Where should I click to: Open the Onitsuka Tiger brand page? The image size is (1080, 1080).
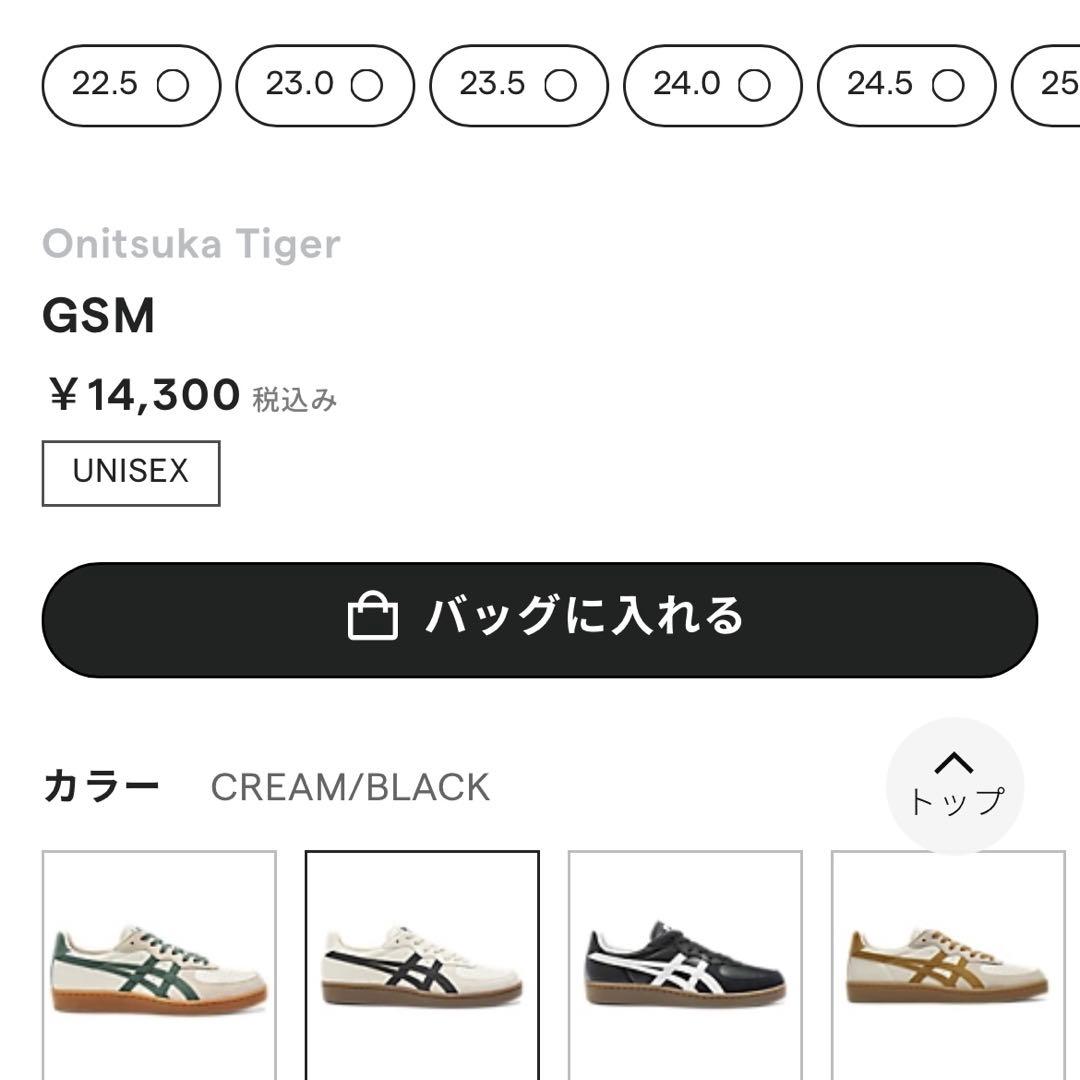193,242
